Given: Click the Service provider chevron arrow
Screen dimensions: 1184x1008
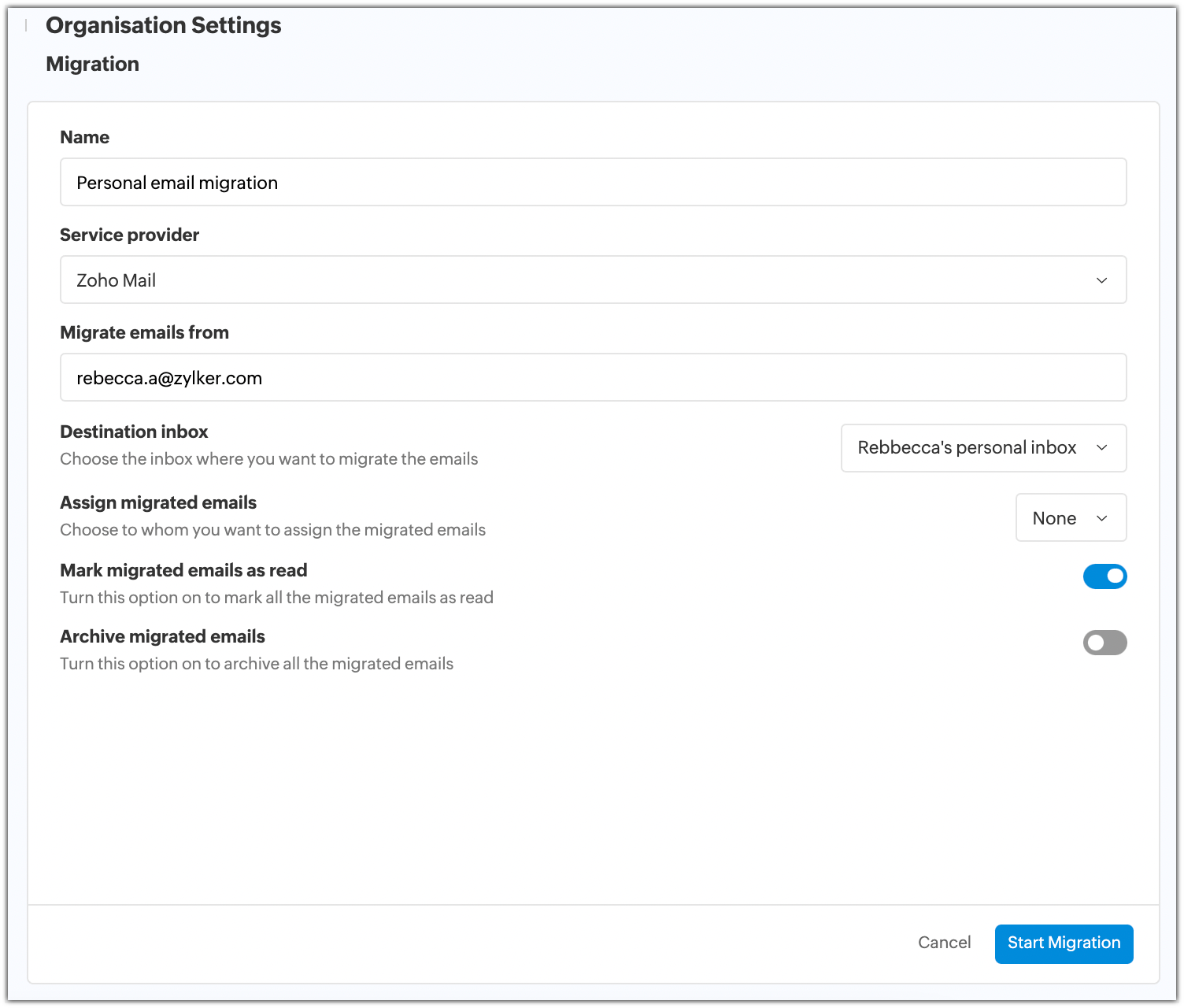Looking at the screenshot, I should (1101, 280).
